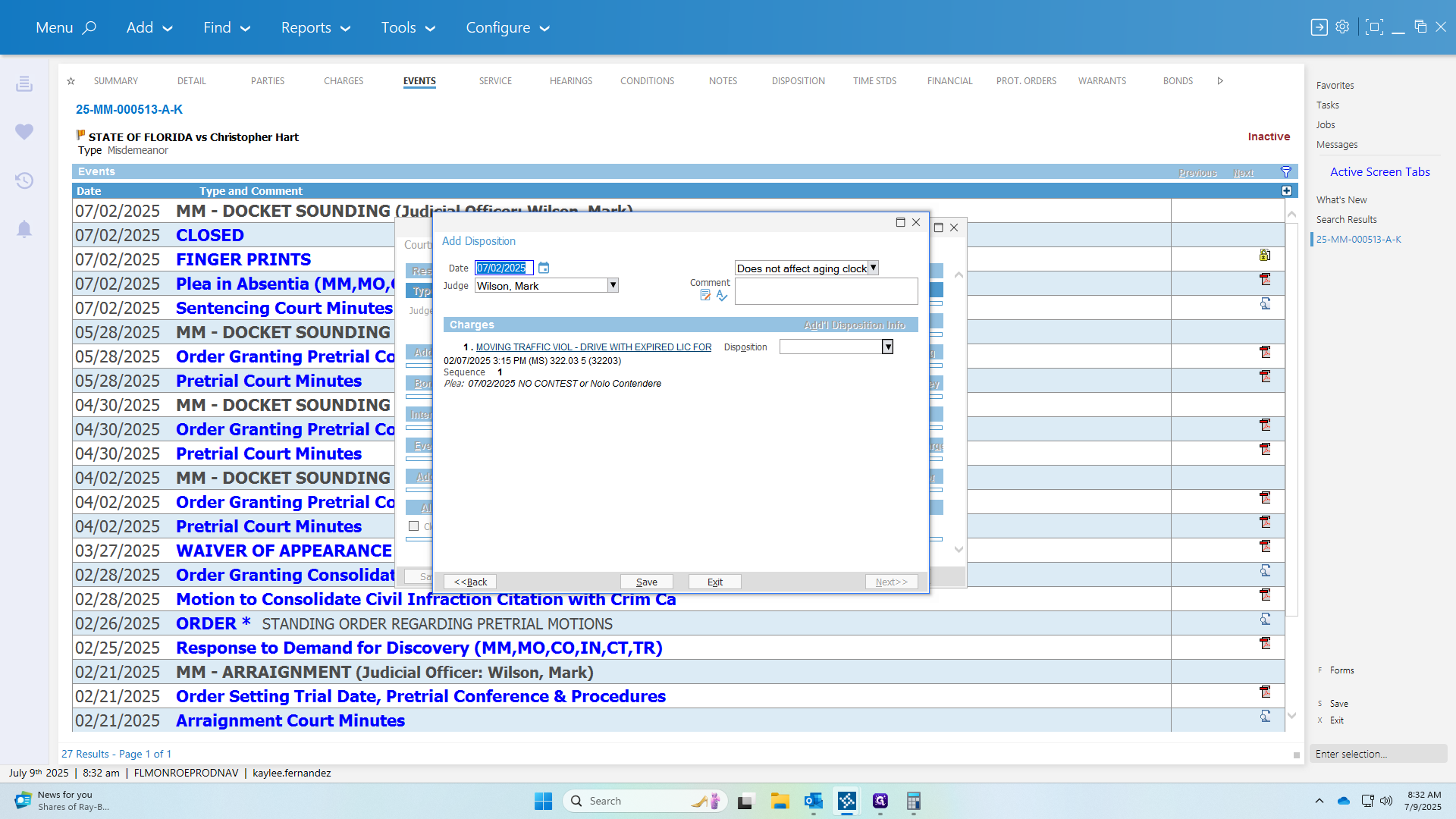
Task: Open document icon on FINGER PRINTS row
Action: [1265, 256]
